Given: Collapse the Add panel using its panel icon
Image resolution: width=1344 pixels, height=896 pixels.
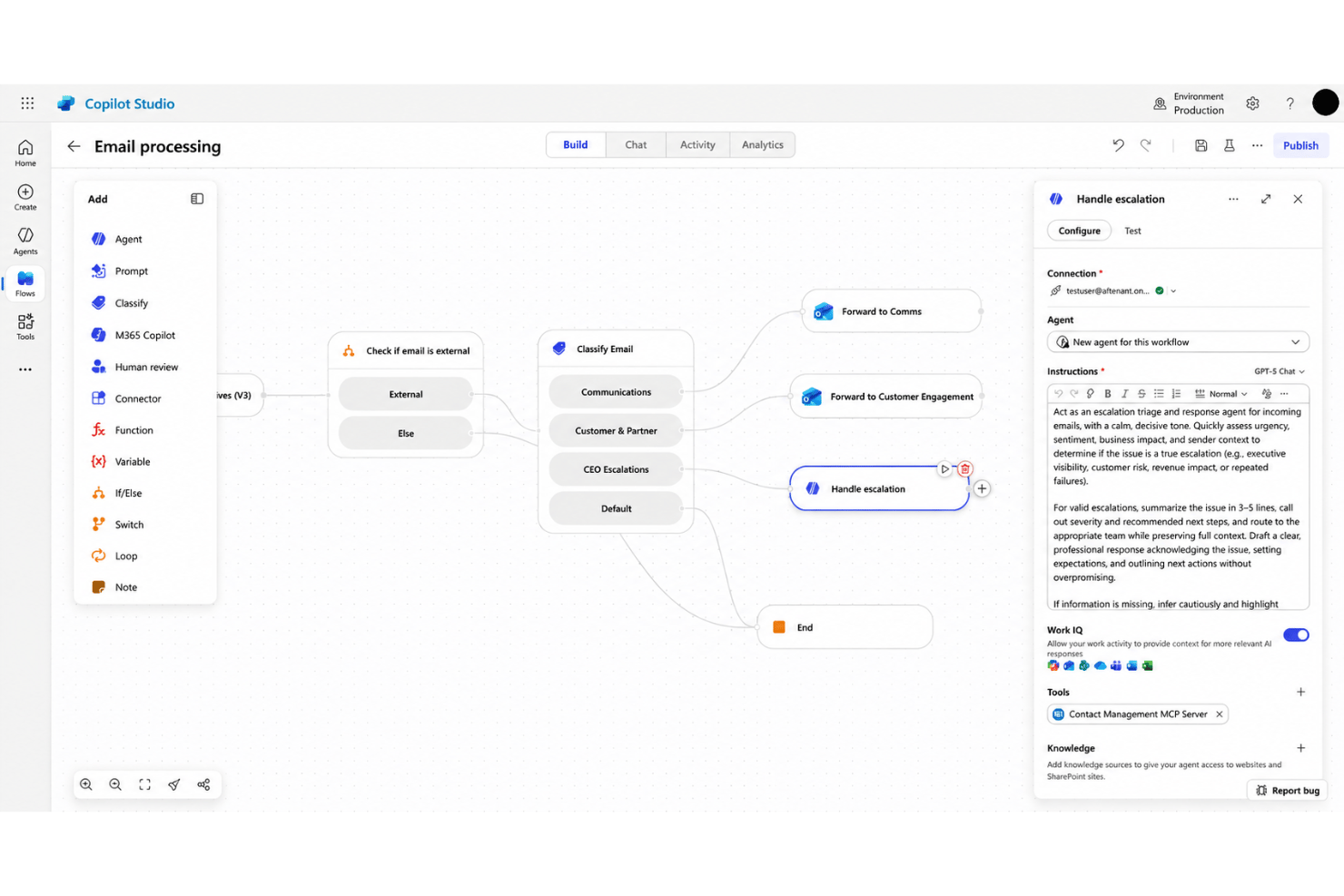Looking at the screenshot, I should (197, 199).
